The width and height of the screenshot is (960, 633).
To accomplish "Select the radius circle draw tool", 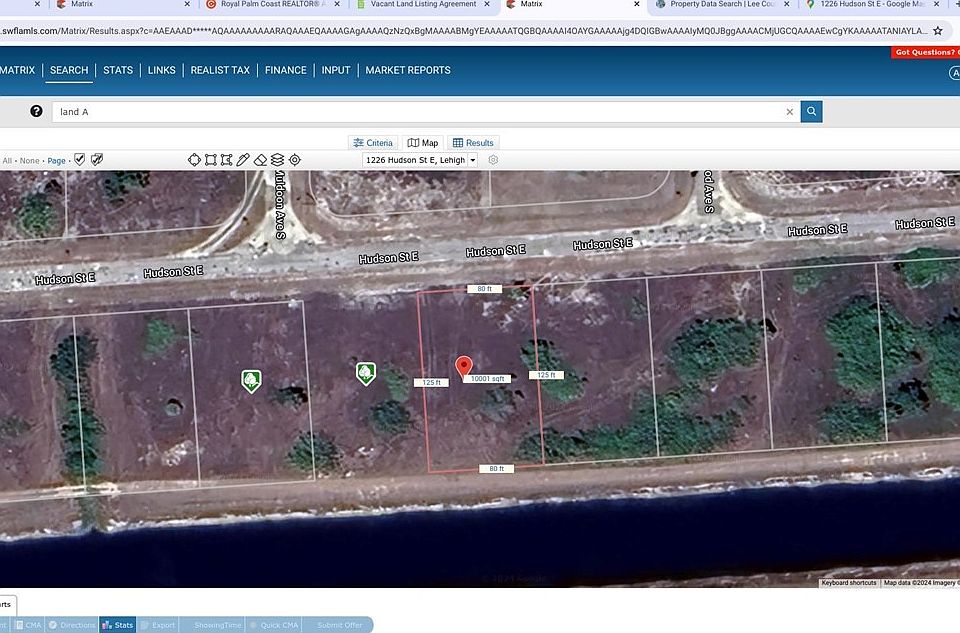I will pos(194,160).
